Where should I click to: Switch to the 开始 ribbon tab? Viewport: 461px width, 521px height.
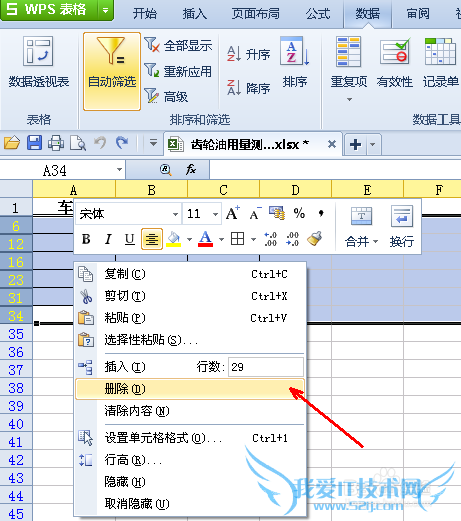coord(145,13)
